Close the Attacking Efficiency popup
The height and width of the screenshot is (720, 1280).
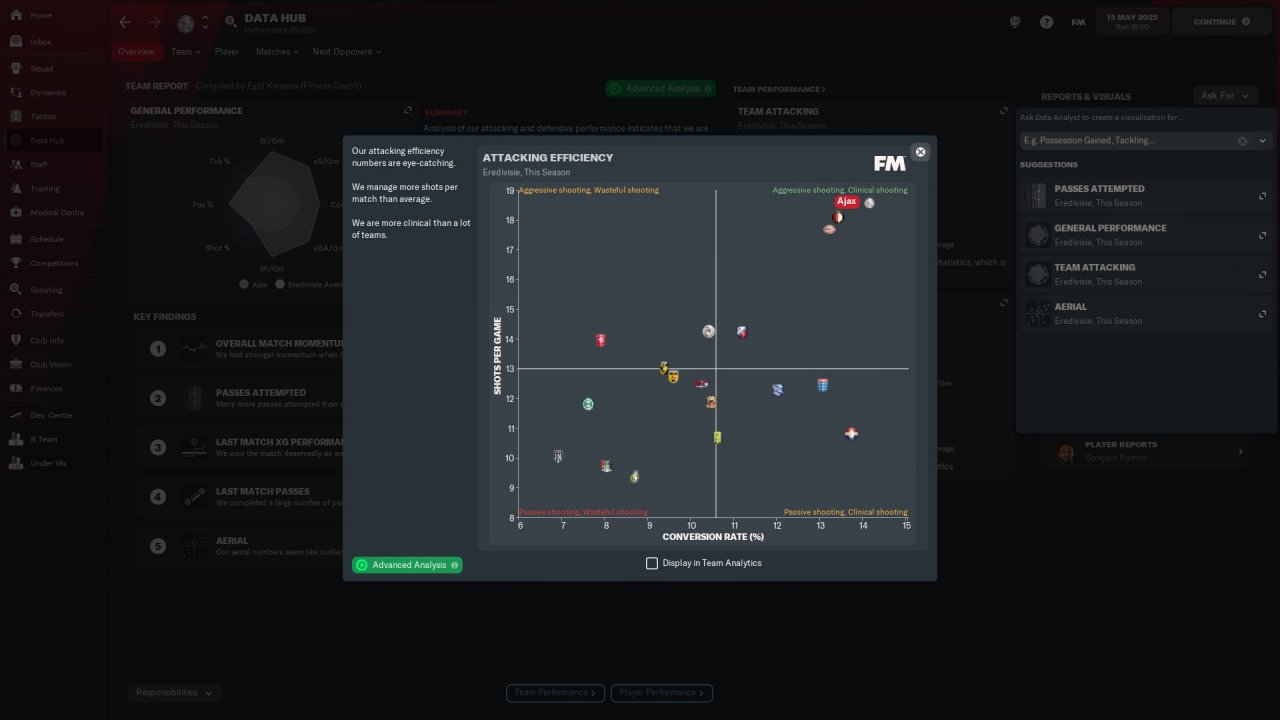(x=920, y=152)
